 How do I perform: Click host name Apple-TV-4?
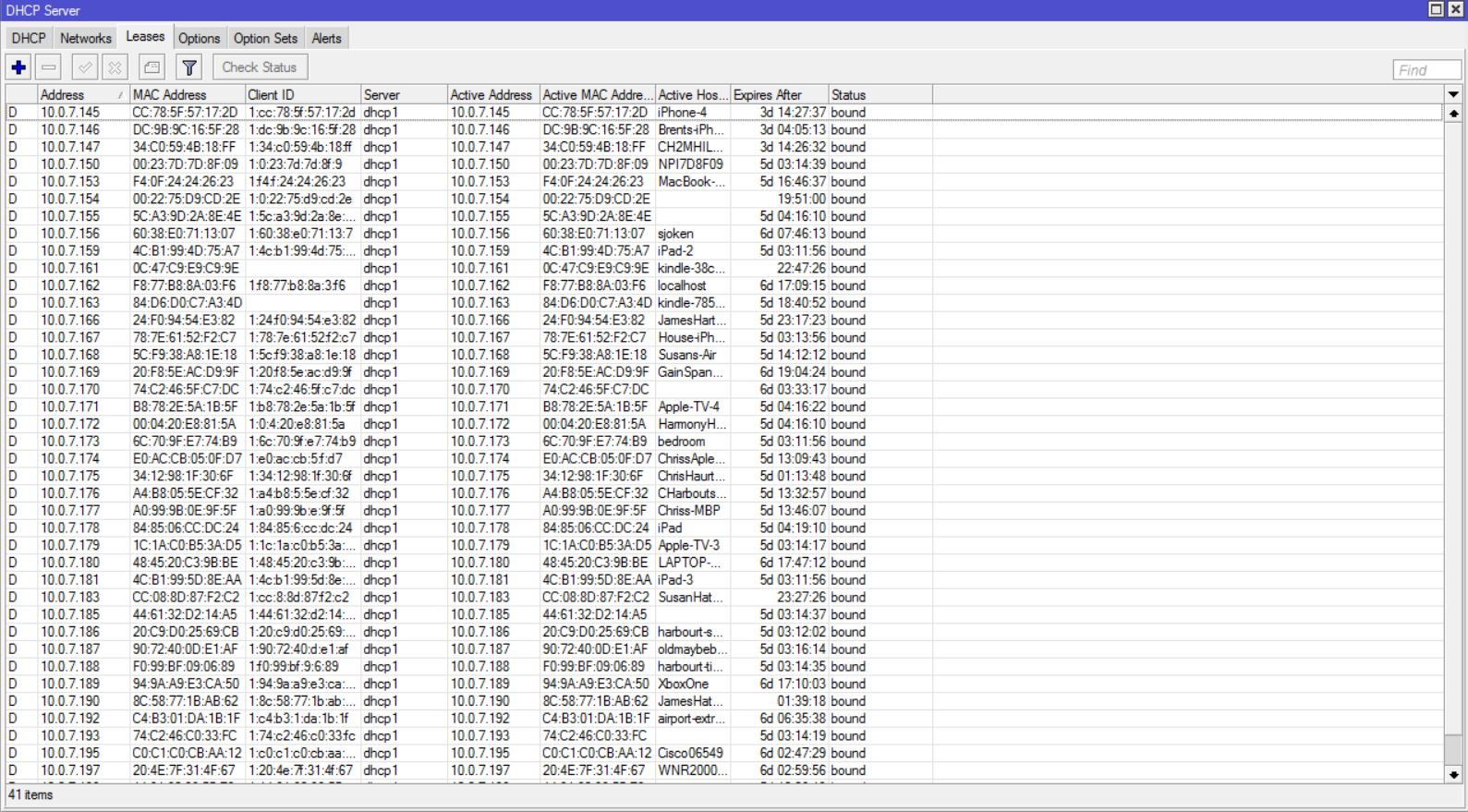tap(688, 407)
